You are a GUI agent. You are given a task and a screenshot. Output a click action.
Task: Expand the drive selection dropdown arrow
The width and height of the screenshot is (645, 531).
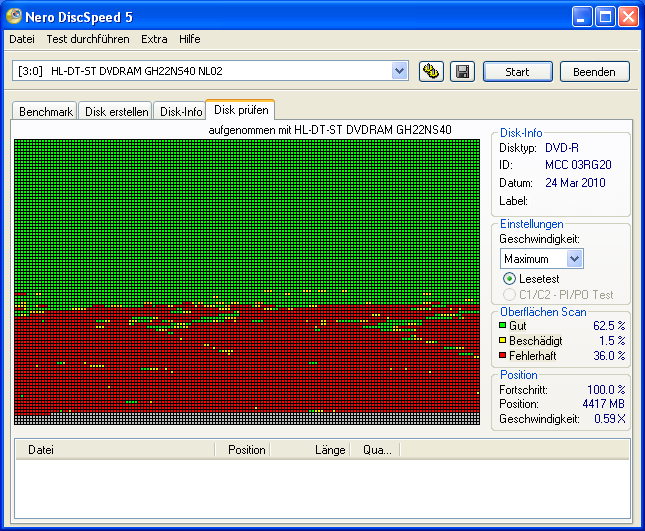399,71
